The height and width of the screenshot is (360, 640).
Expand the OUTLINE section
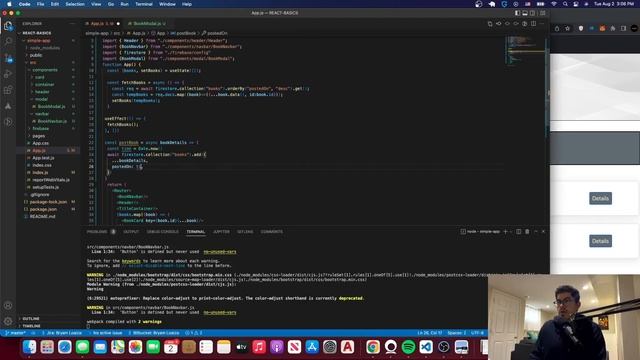click(x=31, y=318)
